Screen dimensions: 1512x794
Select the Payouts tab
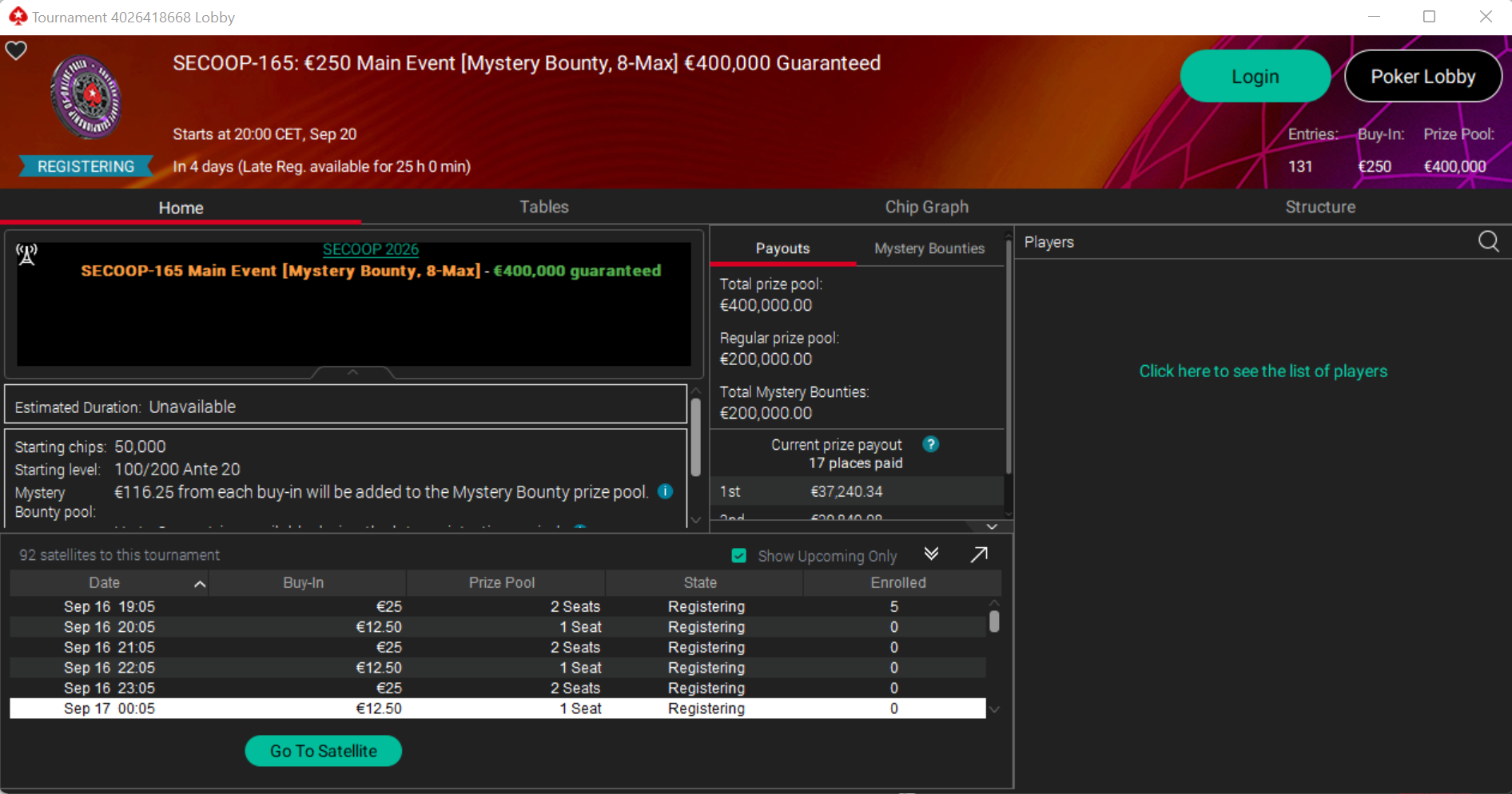click(x=782, y=248)
